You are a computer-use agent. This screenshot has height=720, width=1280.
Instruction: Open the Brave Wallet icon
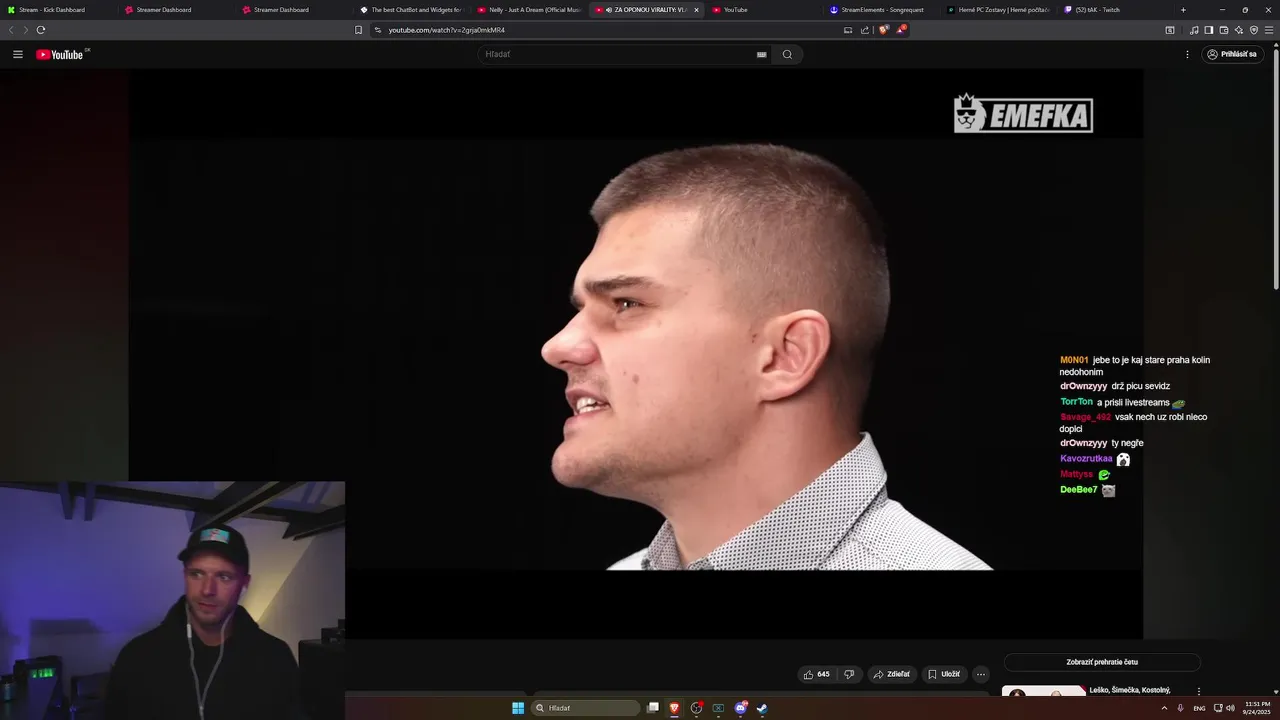(x=1224, y=30)
